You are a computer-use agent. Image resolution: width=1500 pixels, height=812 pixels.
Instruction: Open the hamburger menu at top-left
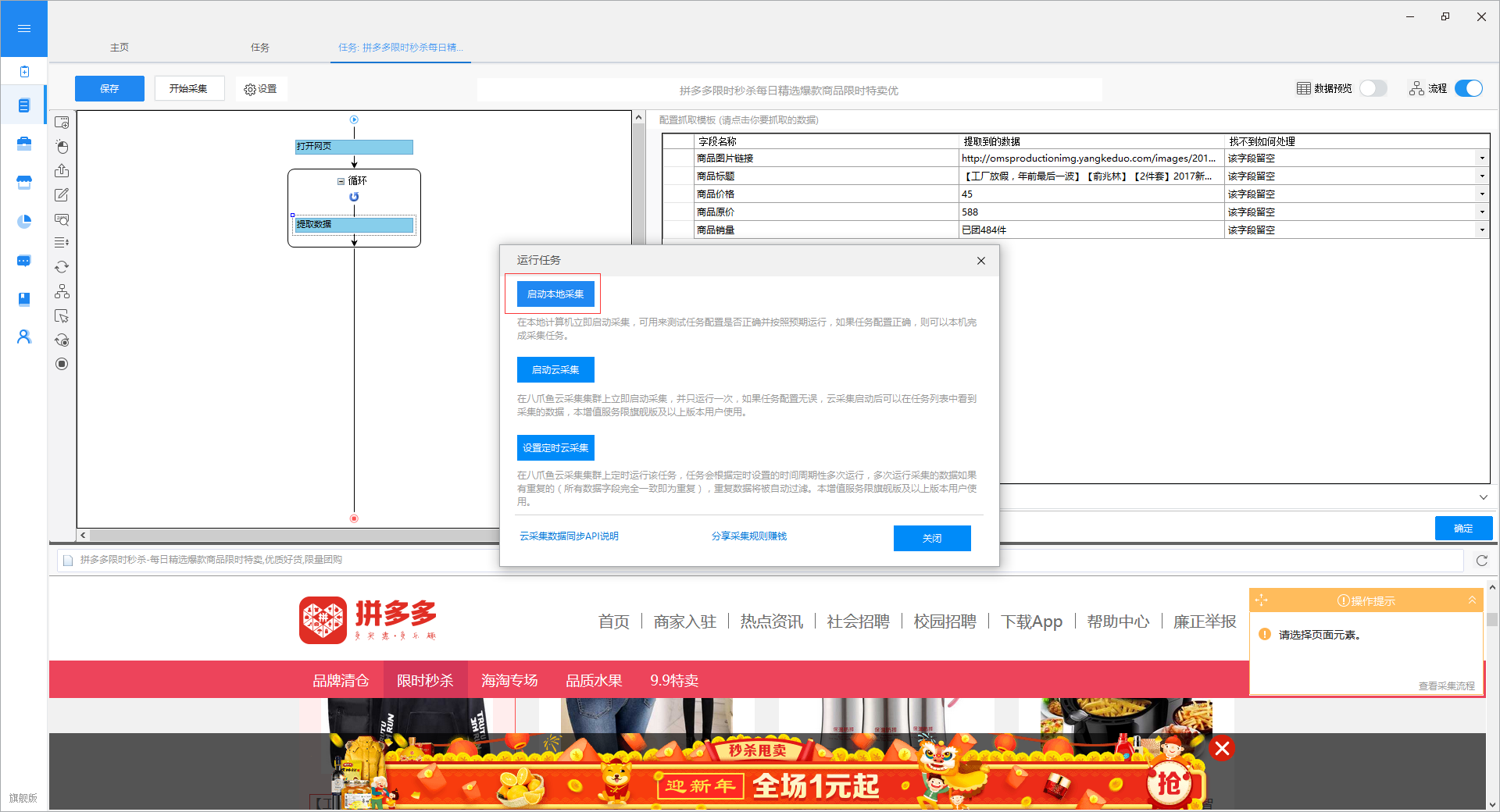tap(23, 28)
